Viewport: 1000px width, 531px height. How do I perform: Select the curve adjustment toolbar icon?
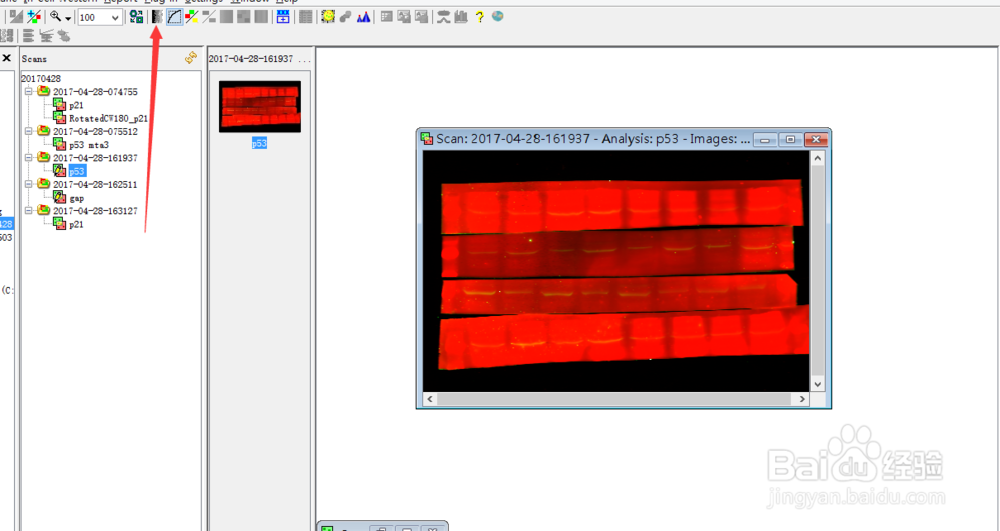174,17
